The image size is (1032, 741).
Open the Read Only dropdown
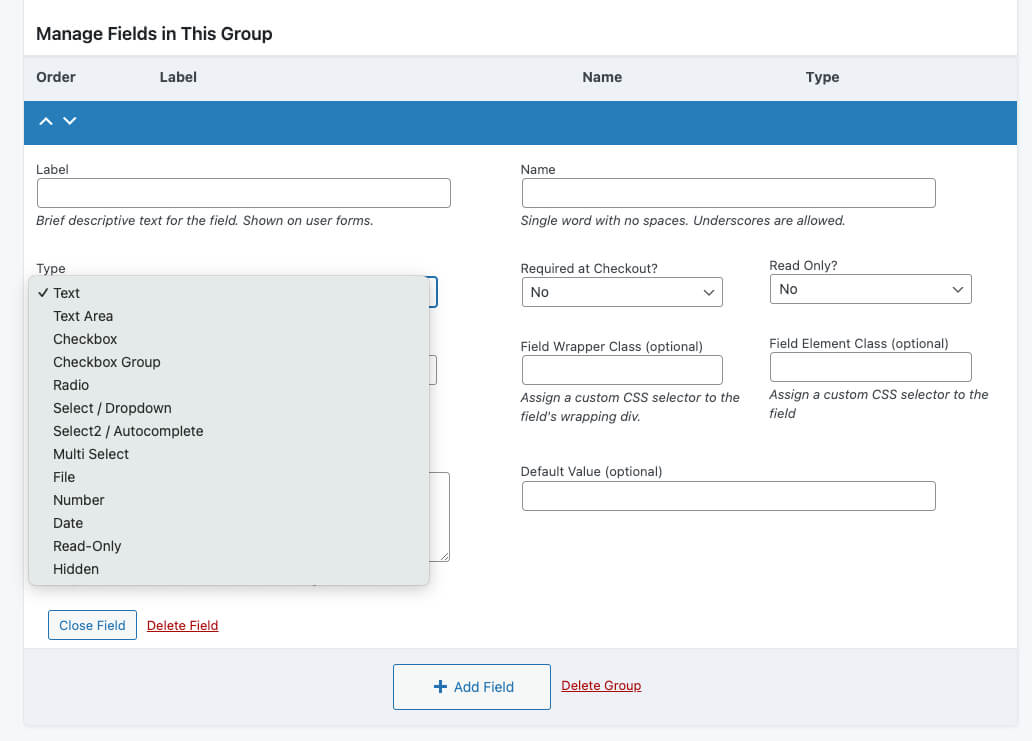pyautogui.click(x=871, y=289)
